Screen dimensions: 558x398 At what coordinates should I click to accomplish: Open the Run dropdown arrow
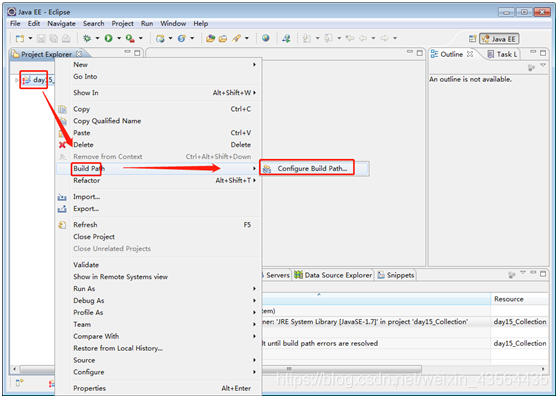point(119,38)
